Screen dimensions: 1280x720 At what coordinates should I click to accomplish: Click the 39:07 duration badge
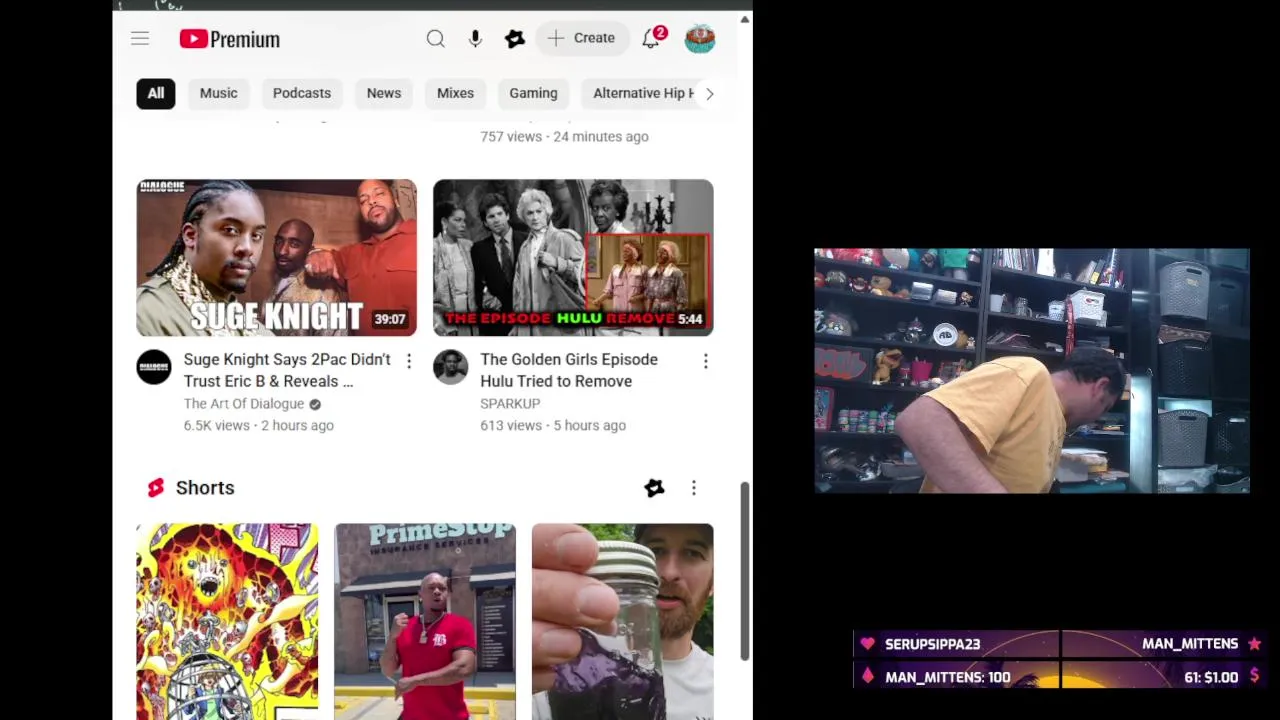(x=390, y=320)
